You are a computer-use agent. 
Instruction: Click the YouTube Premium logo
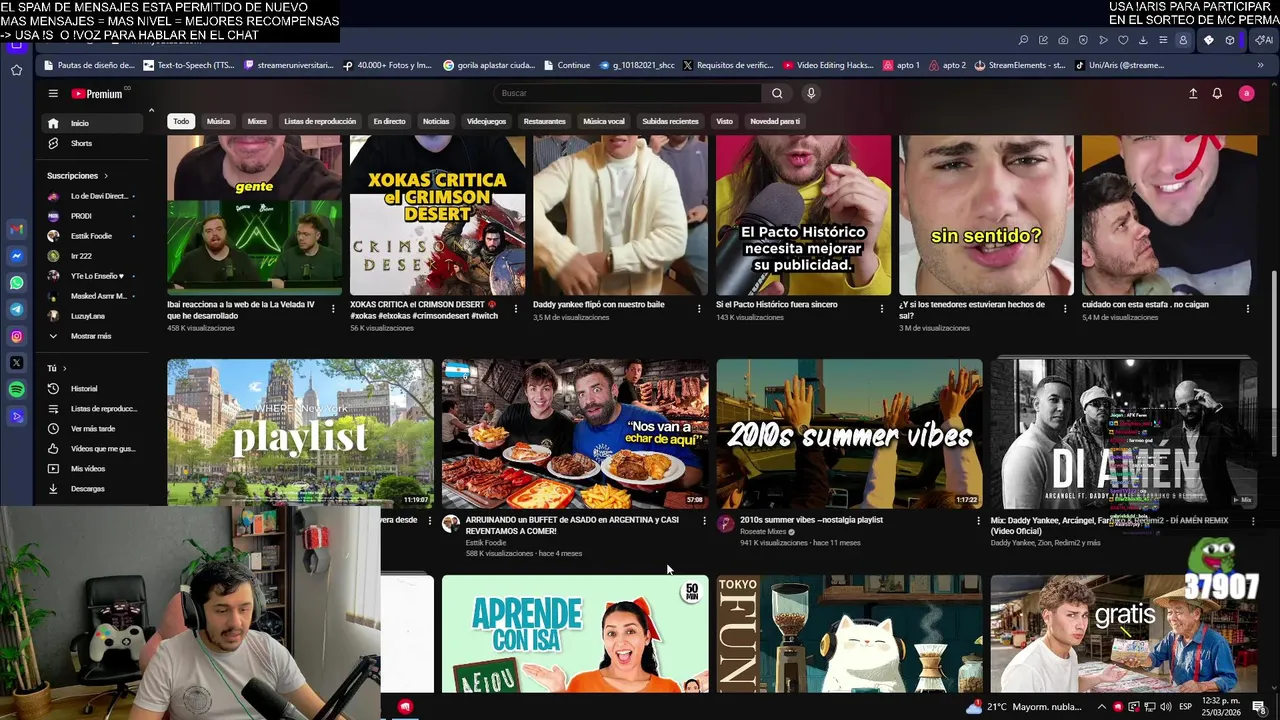coord(97,94)
